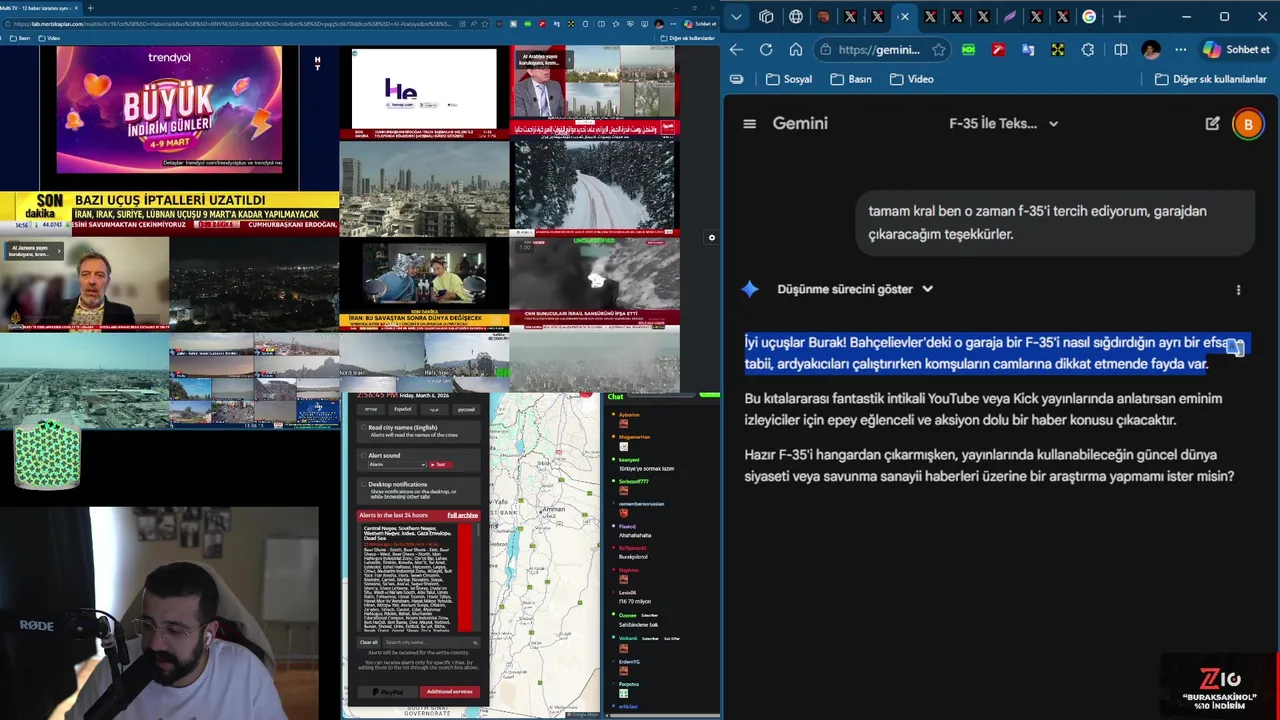1280x720 pixels.
Task: Click the Sohbet et Copilot button
Action: [x=1237, y=49]
